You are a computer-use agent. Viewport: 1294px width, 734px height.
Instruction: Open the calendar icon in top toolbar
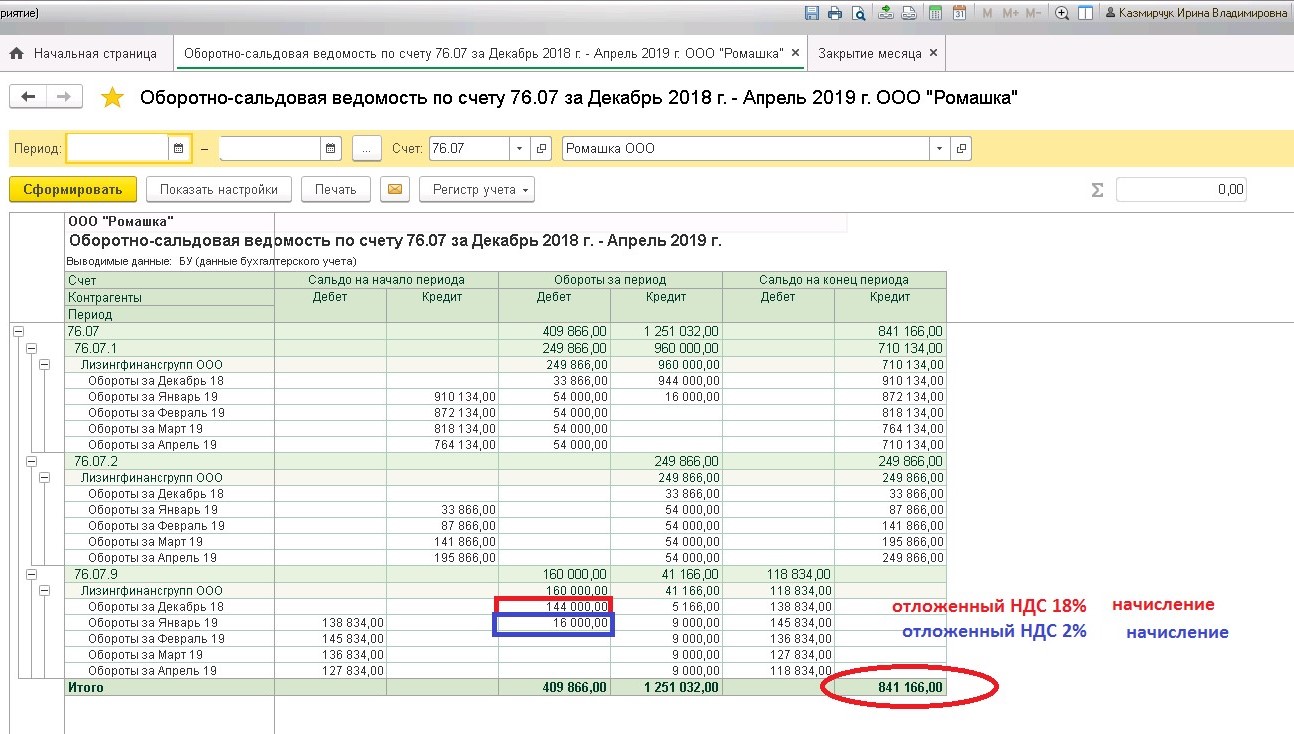click(959, 13)
